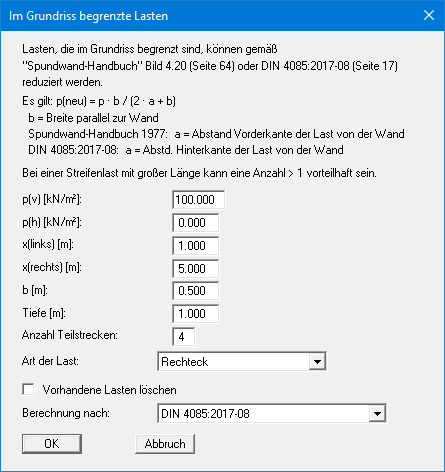Click the 'Berechnung nach:' label
This screenshot has width=445, height=472.
(x=66, y=413)
